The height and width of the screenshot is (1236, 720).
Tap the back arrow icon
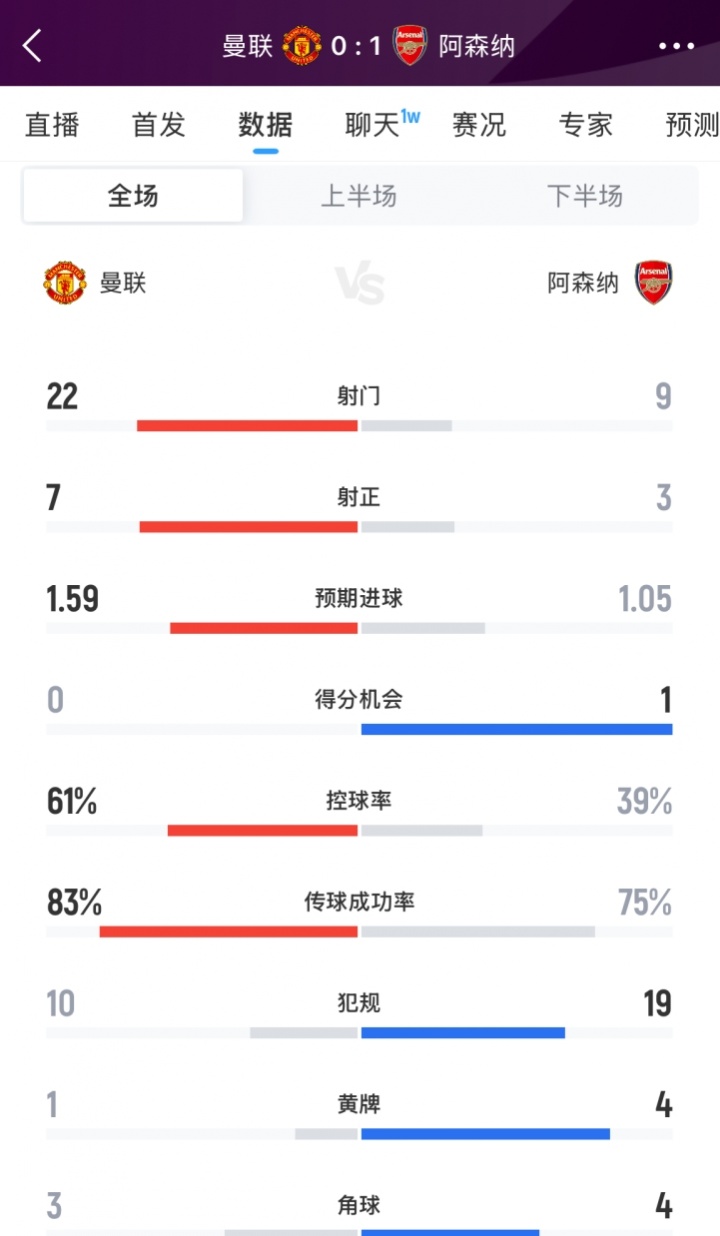pyautogui.click(x=33, y=45)
